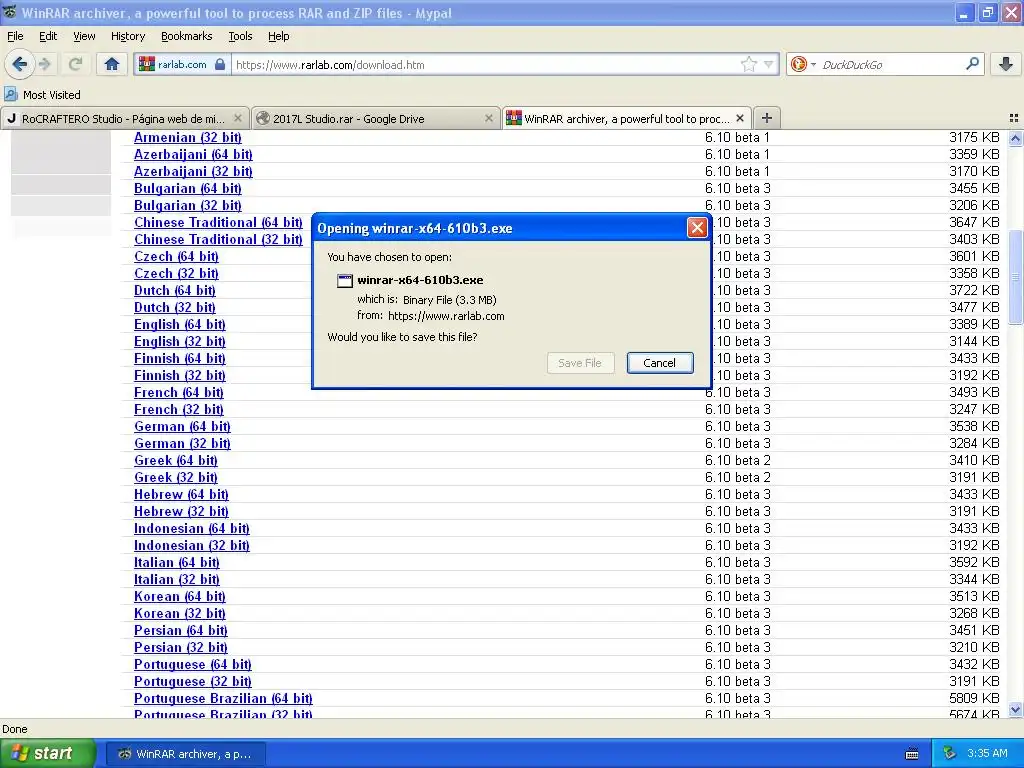List all tabs button

[x=1014, y=118]
